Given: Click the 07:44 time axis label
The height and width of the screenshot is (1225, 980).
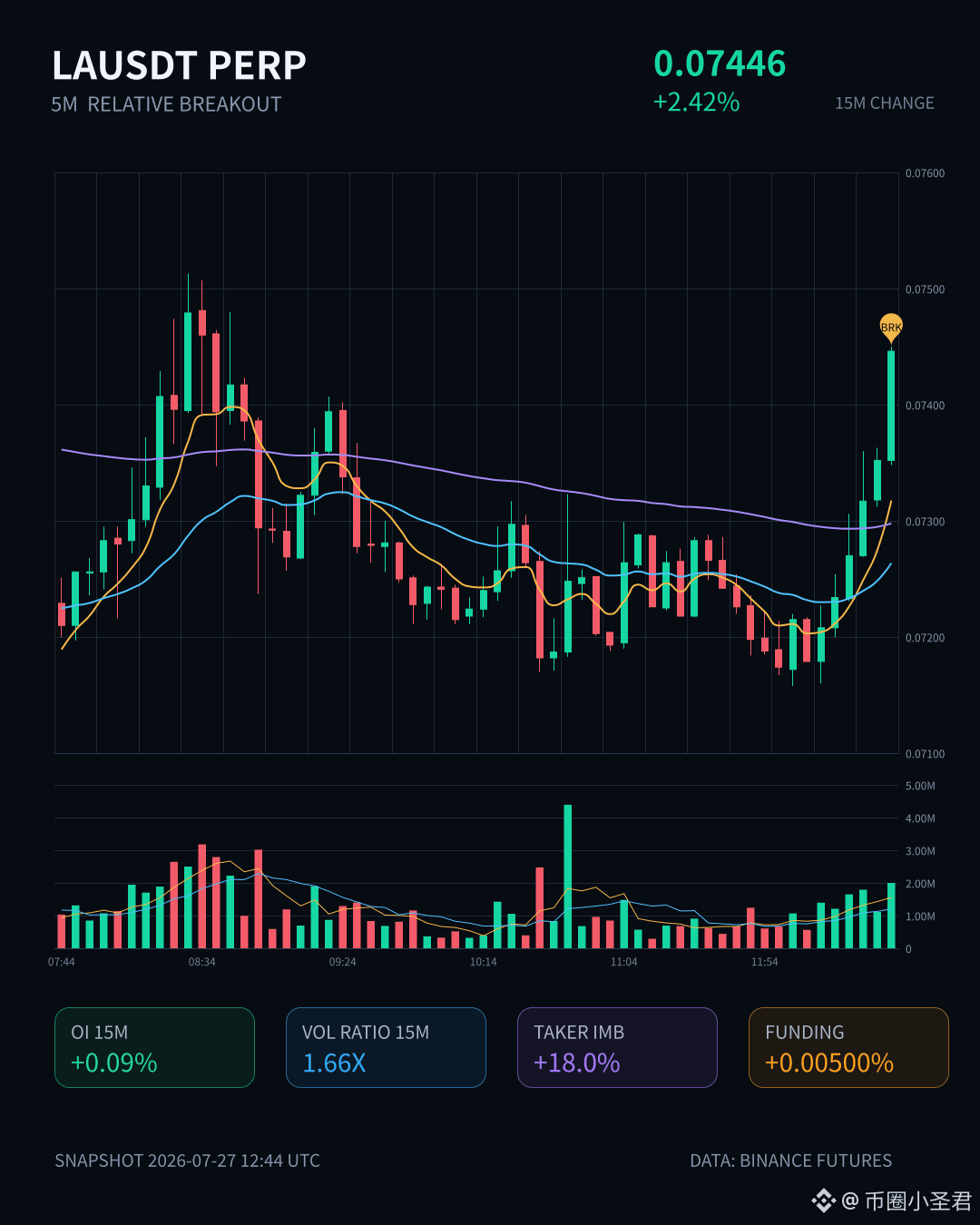Looking at the screenshot, I should tap(62, 962).
